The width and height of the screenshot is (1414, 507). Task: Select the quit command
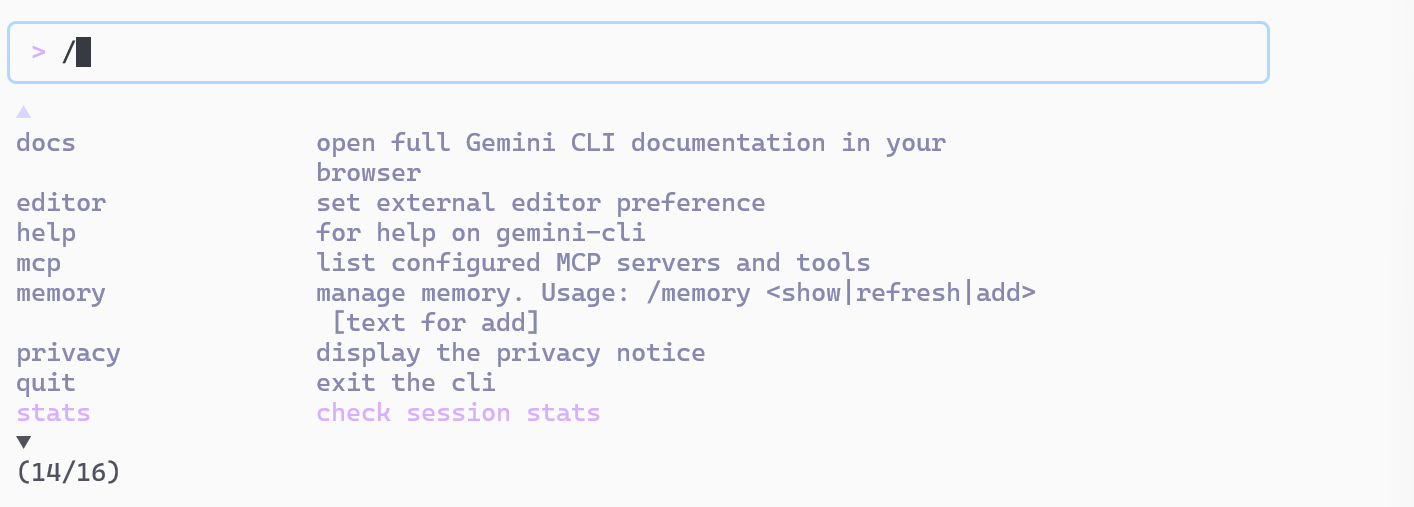46,383
